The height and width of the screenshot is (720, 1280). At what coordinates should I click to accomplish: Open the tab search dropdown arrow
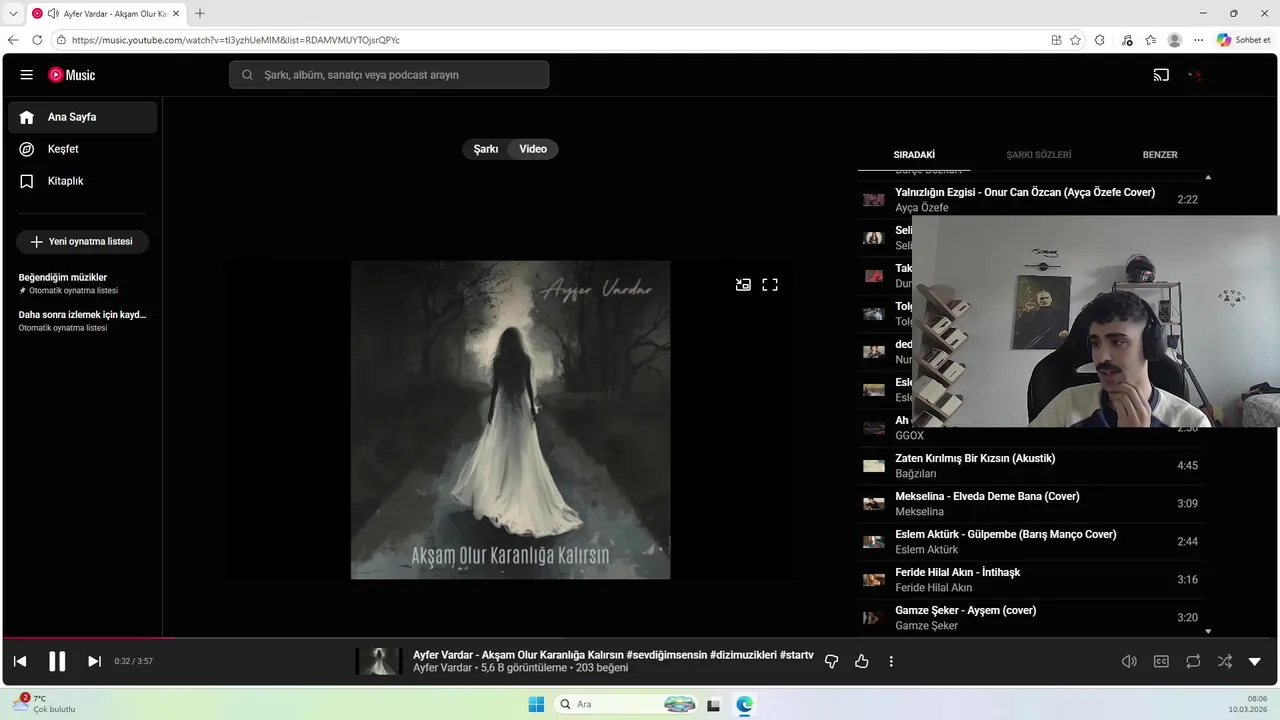(13, 13)
